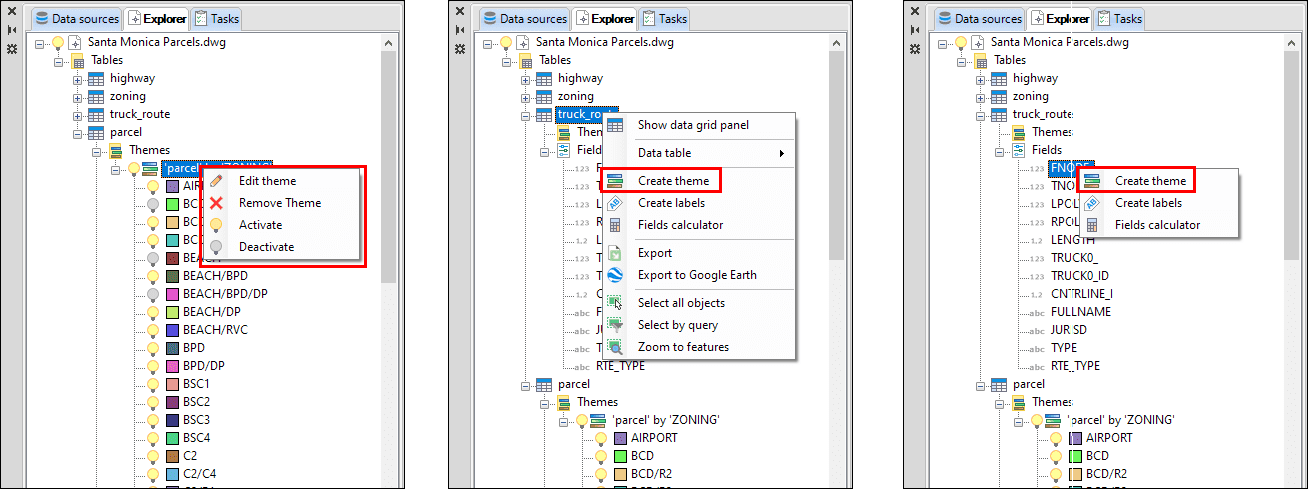
Task: Select the LENGTH field under truck_route
Action: [x=1073, y=239]
